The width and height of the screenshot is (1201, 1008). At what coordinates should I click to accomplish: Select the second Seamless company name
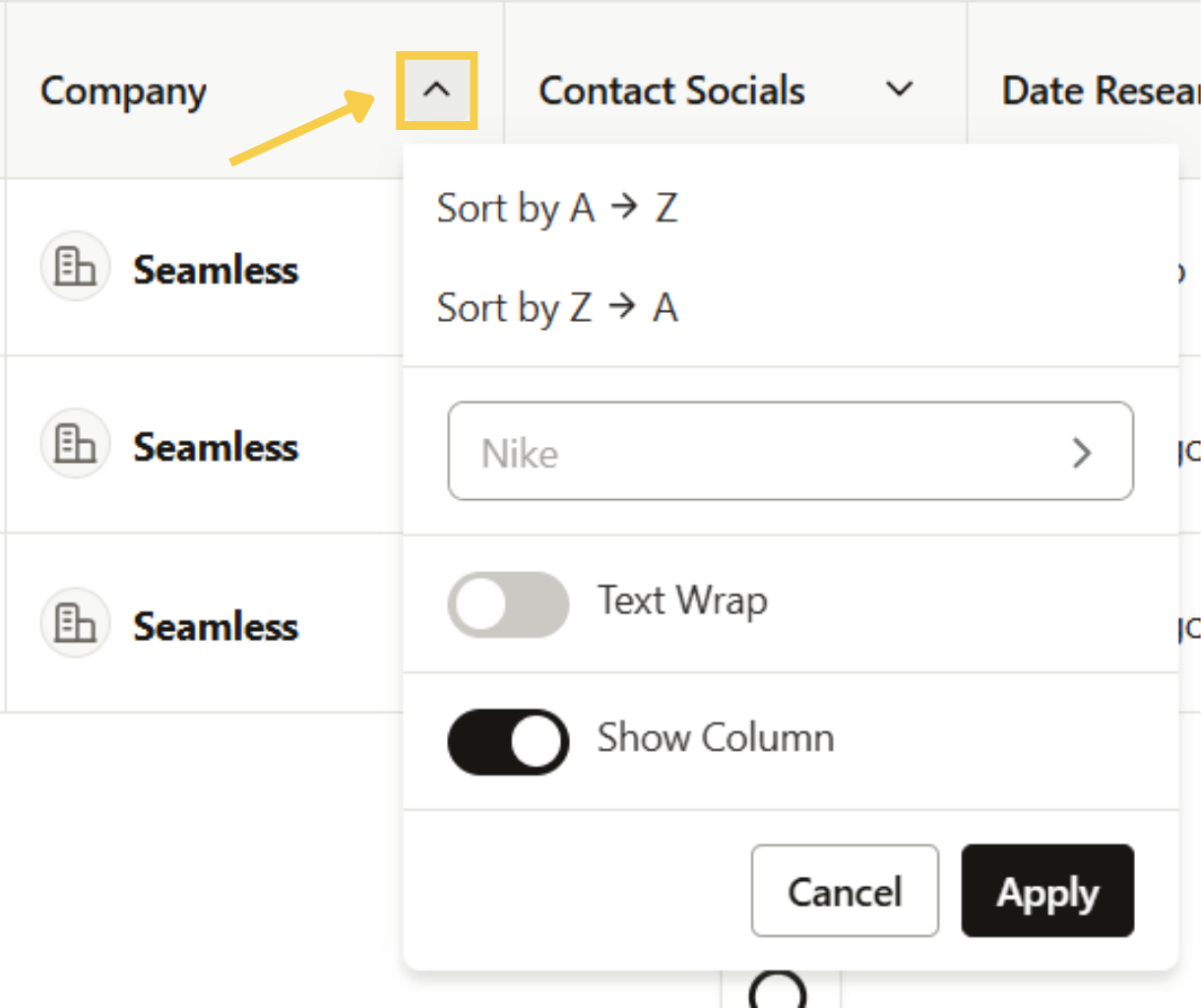[x=215, y=448]
